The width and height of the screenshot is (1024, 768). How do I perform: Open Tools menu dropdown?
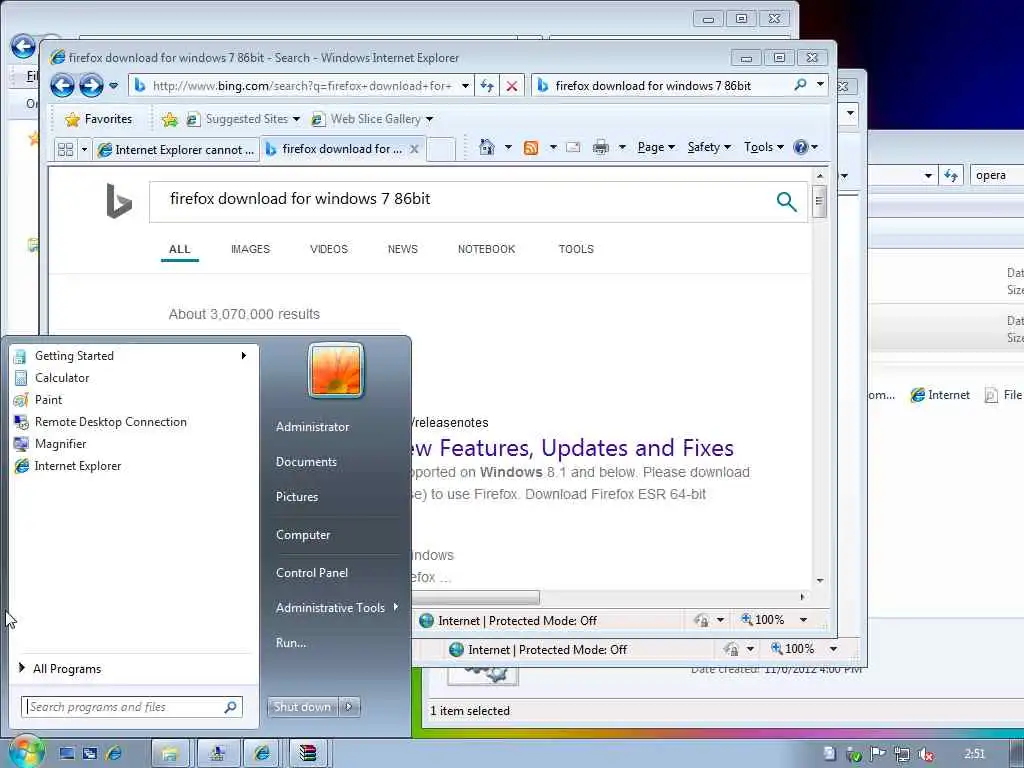(x=763, y=147)
